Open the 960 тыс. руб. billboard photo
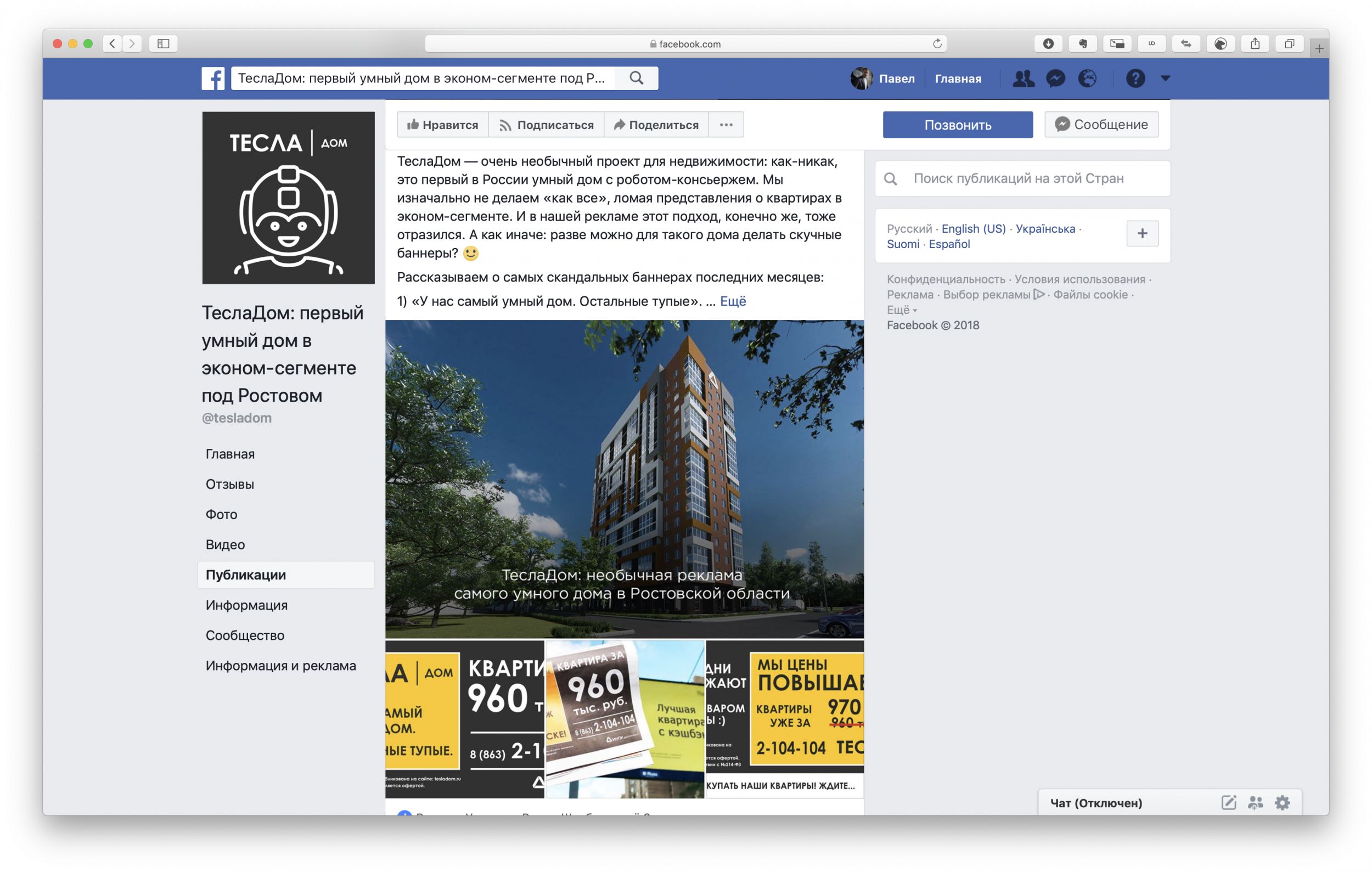Viewport: 1372px width, 872px height. point(625,719)
